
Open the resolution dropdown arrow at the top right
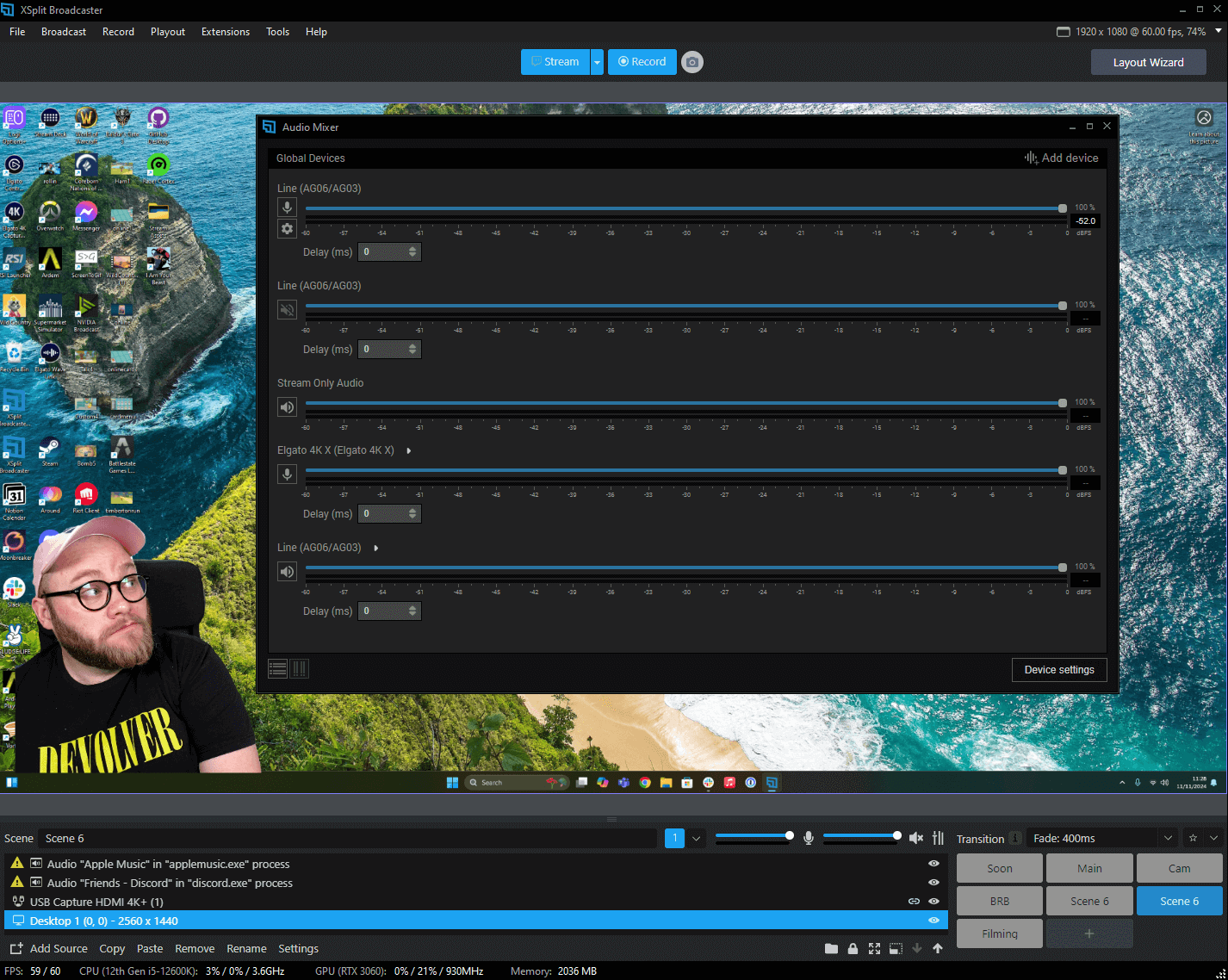(x=1218, y=31)
